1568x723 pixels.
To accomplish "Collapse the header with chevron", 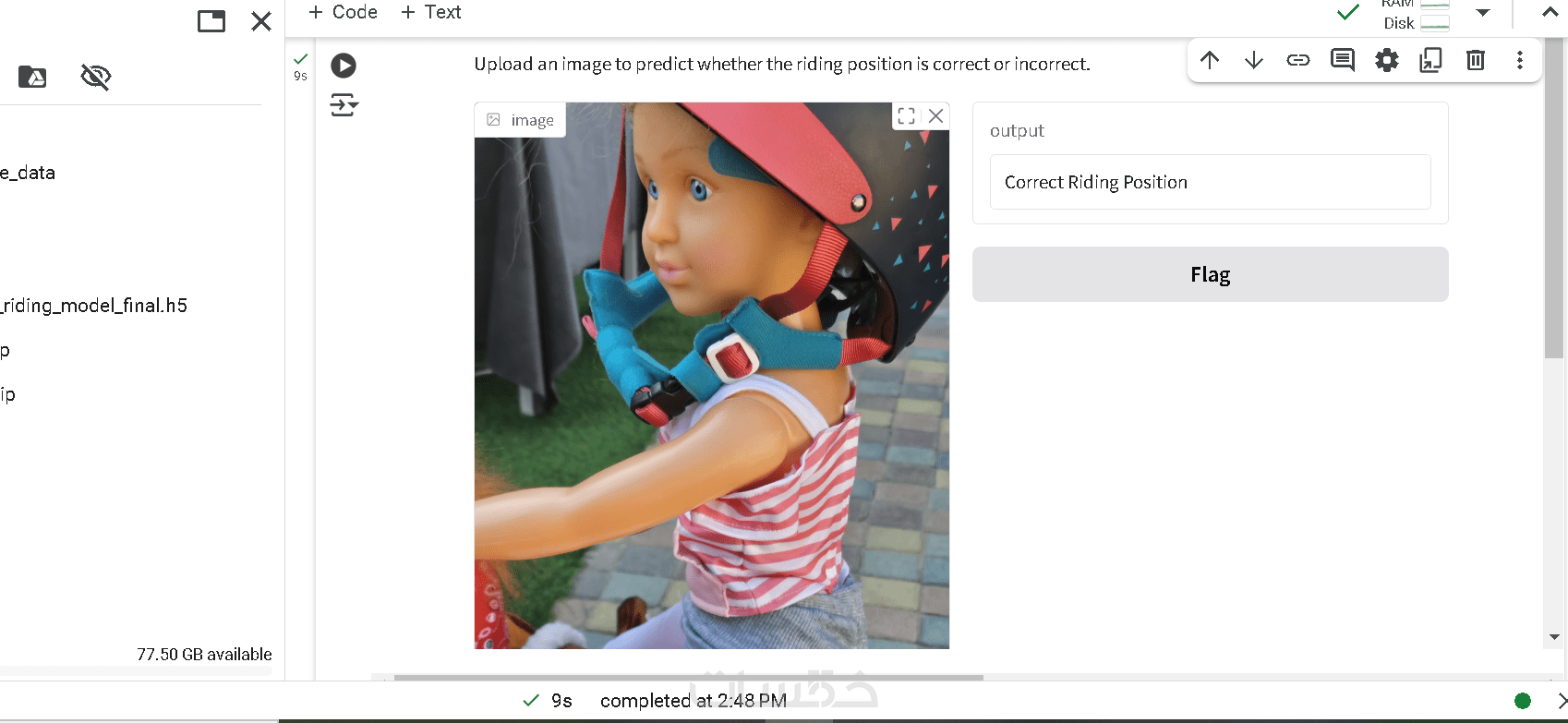I will (1550, 12).
